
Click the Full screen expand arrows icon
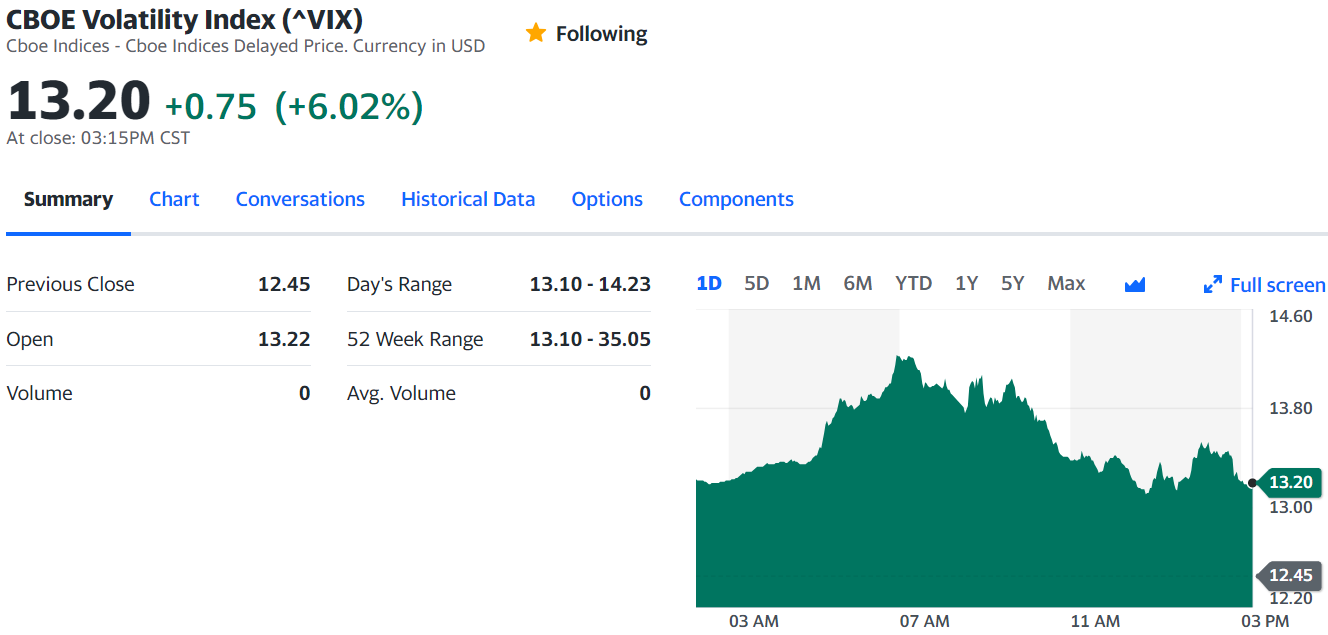pos(1213,285)
